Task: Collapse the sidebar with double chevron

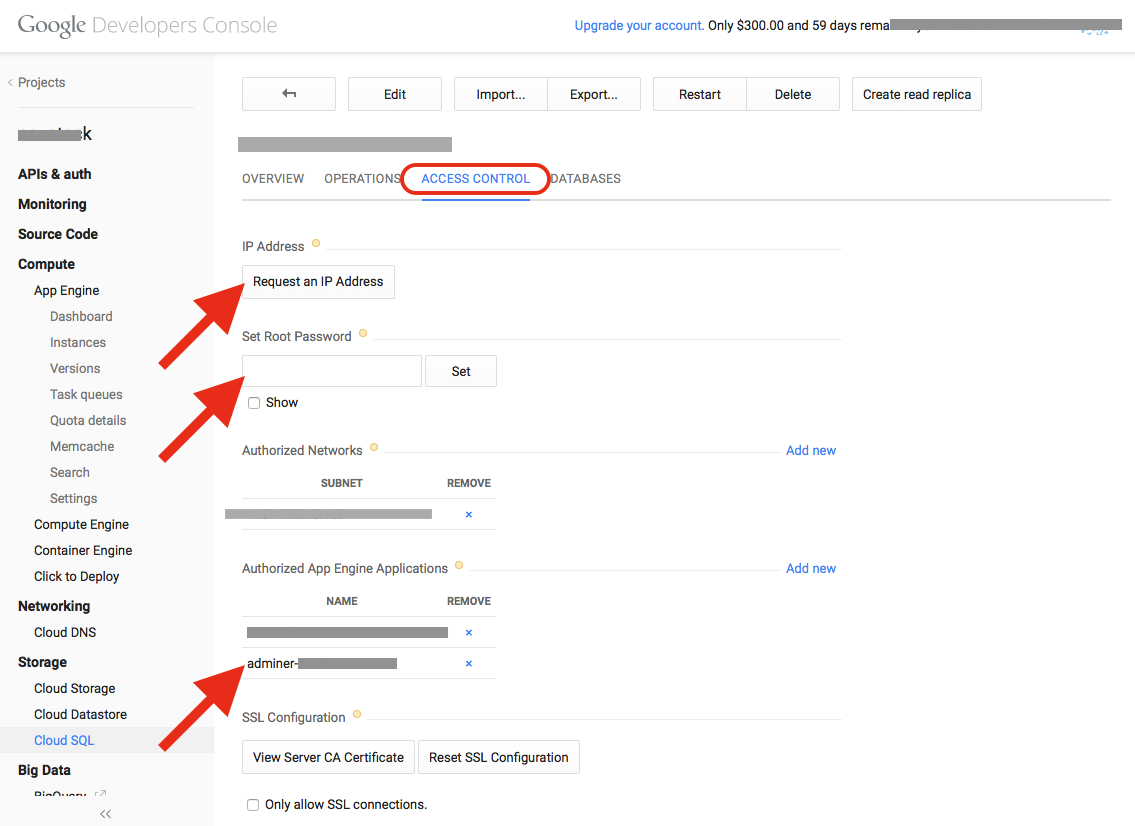Action: 106,814
